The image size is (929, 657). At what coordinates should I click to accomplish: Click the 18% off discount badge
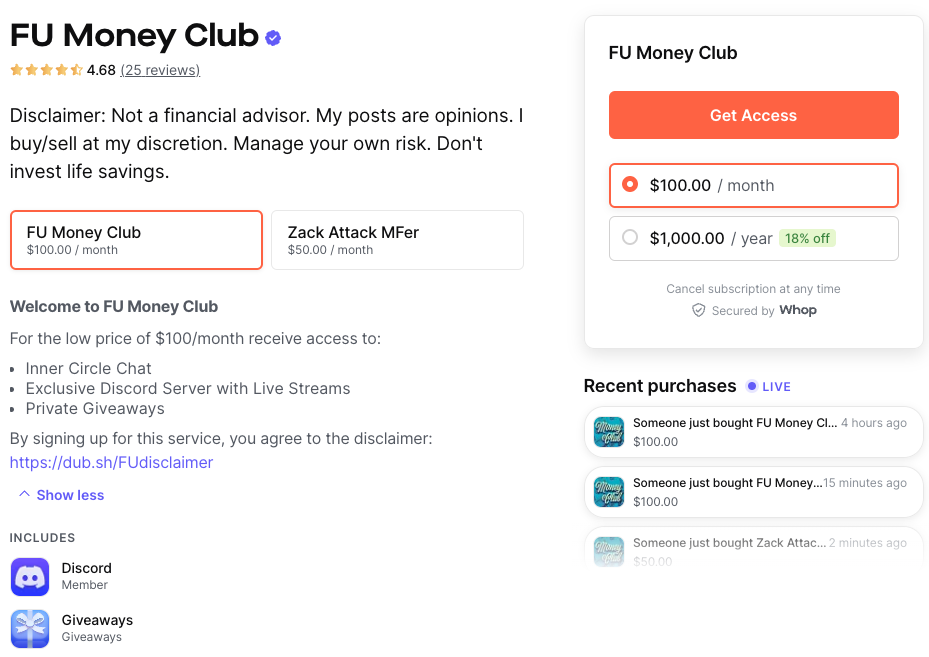point(807,238)
